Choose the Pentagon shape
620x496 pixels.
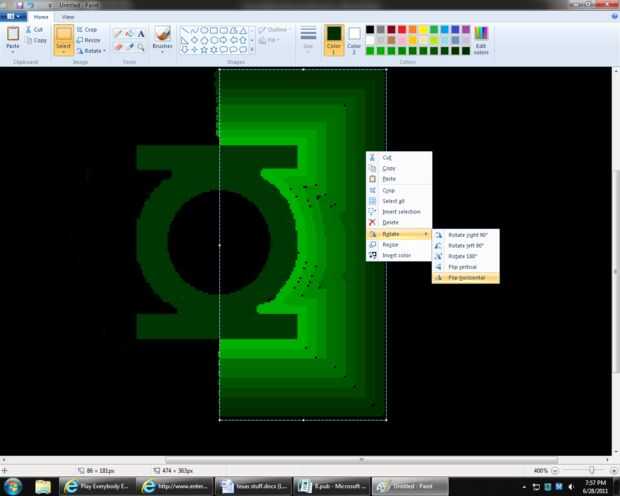click(x=204, y=40)
